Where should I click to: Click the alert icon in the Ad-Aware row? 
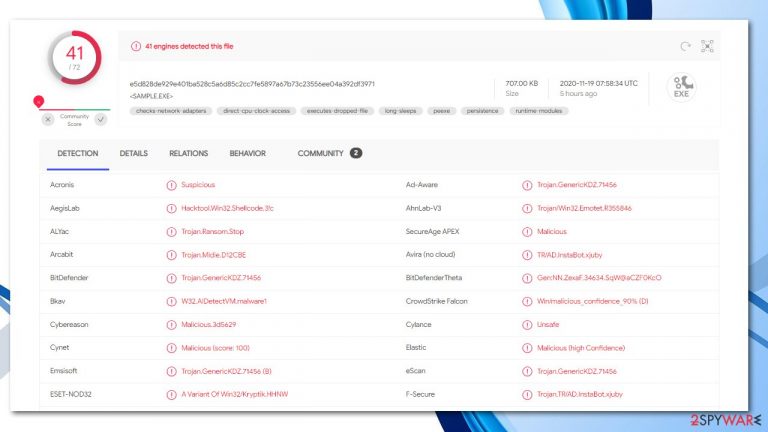pos(527,185)
